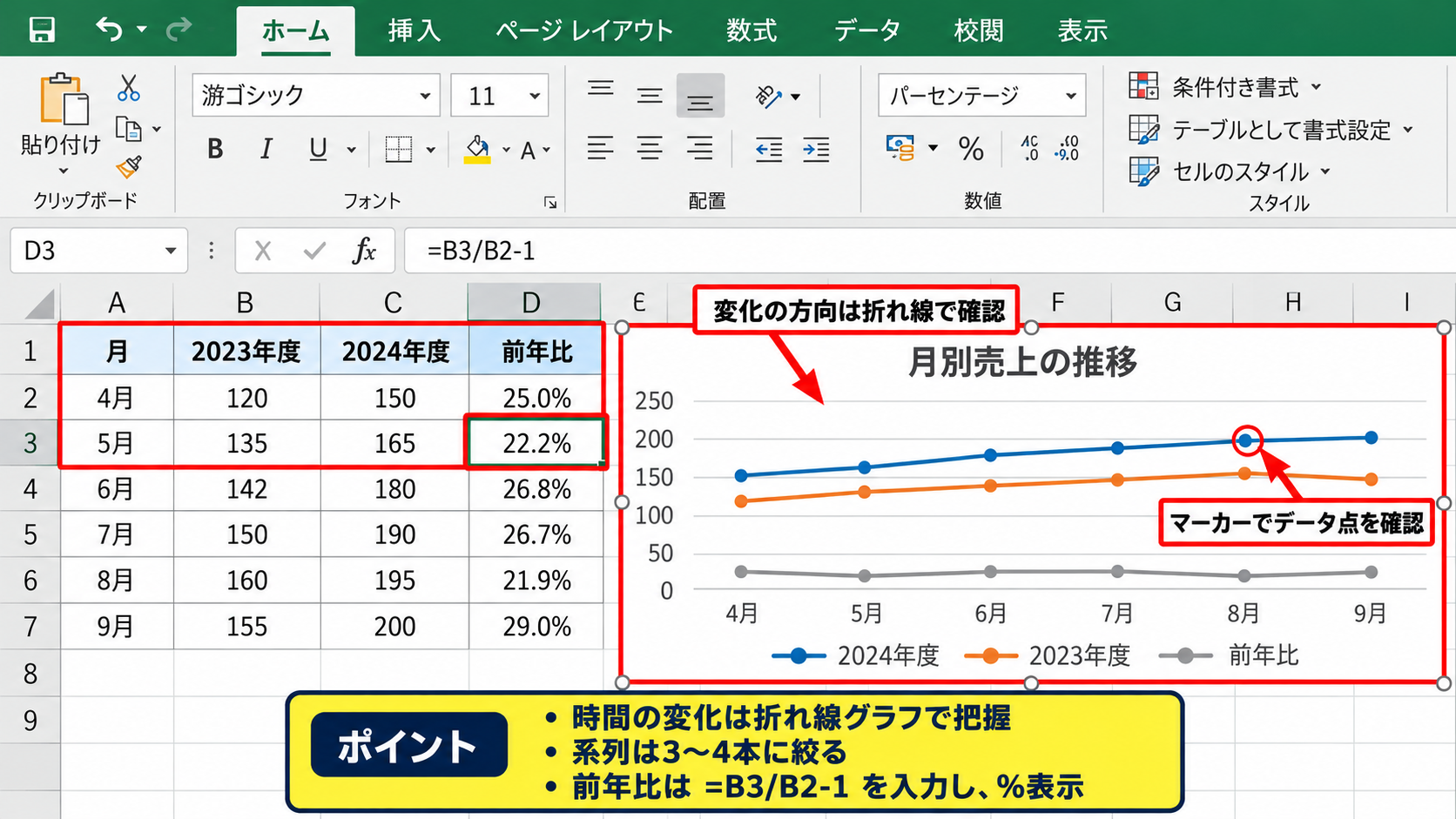Open the Underline style dropdown arrow
1456x819 pixels.
[x=352, y=151]
